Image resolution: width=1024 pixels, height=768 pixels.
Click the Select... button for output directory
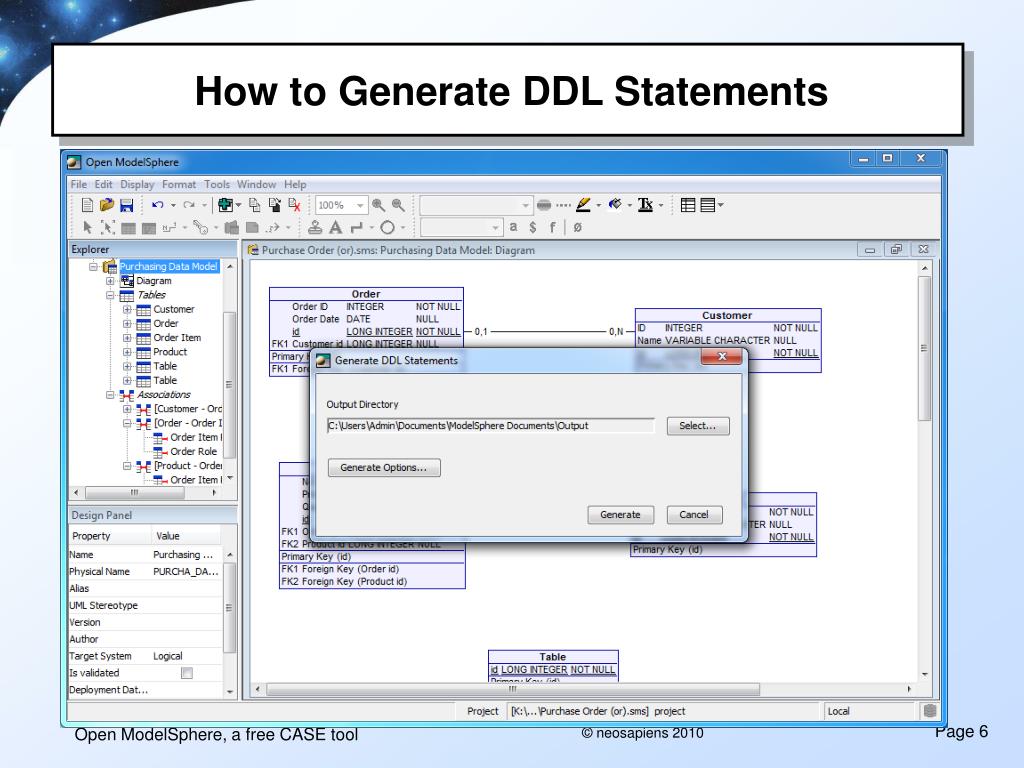click(697, 426)
